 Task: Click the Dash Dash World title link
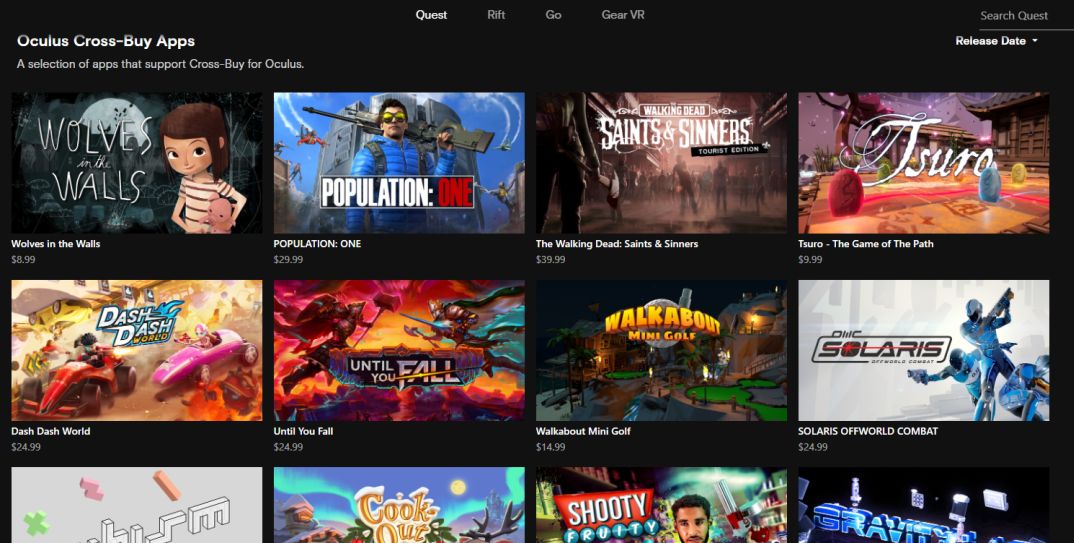point(51,431)
